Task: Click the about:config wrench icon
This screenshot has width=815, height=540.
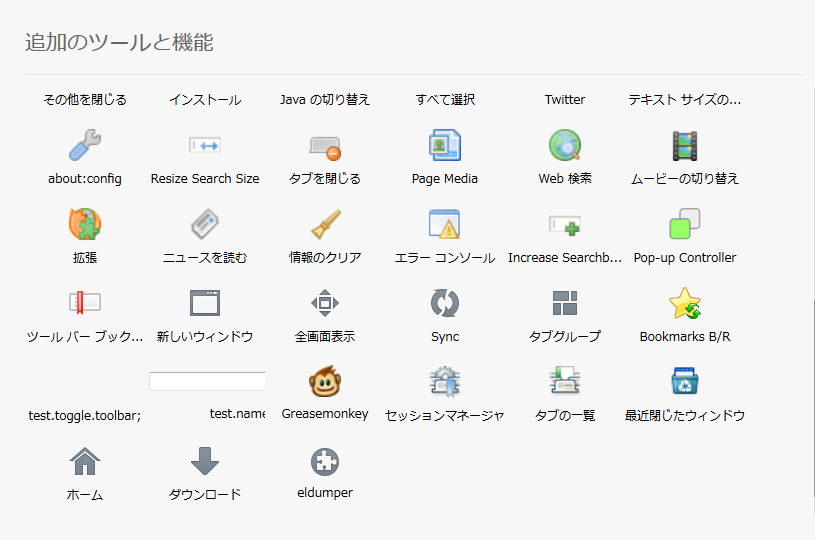Action: (x=85, y=145)
